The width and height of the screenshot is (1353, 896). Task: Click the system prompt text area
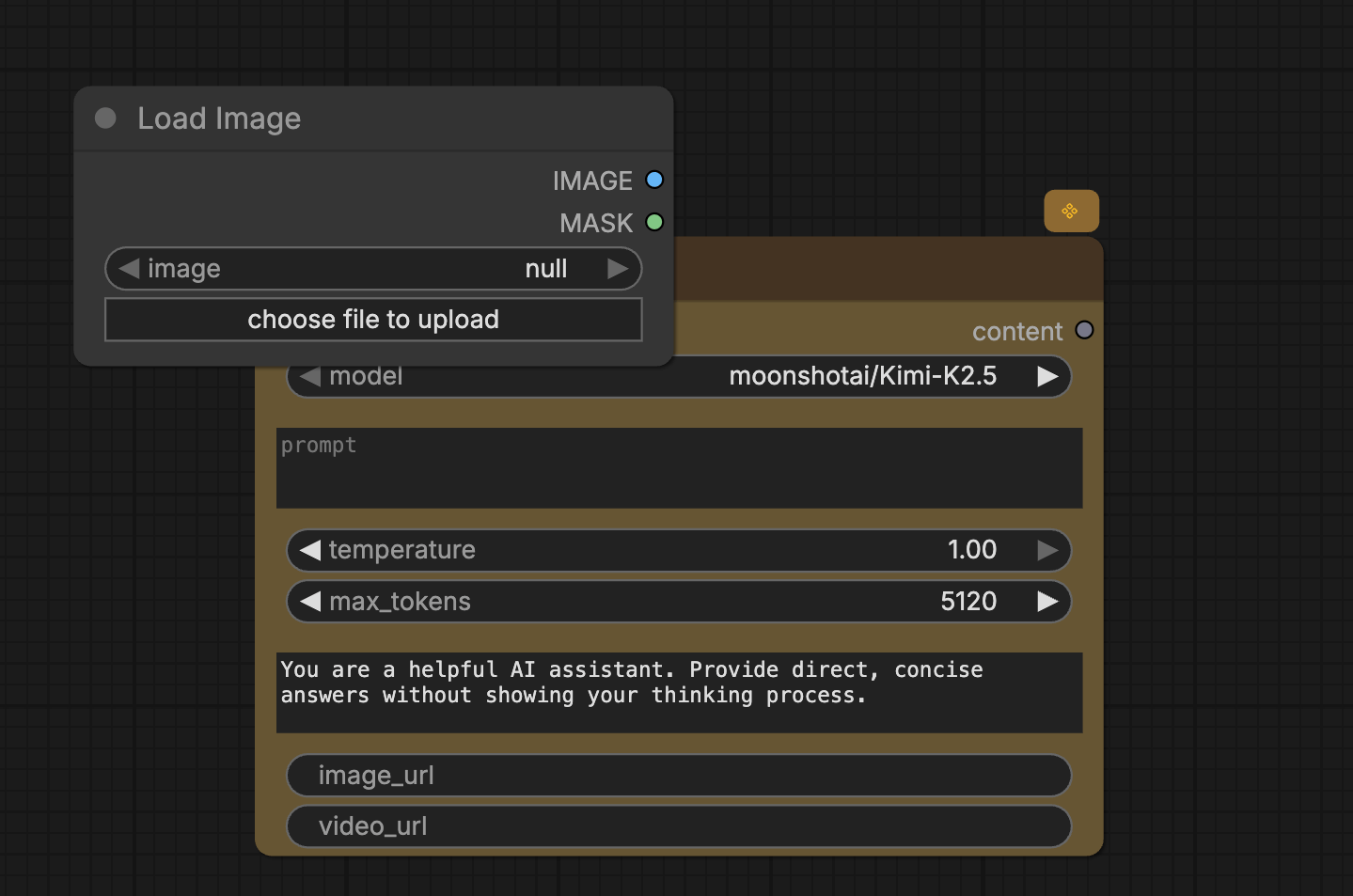pos(679,693)
